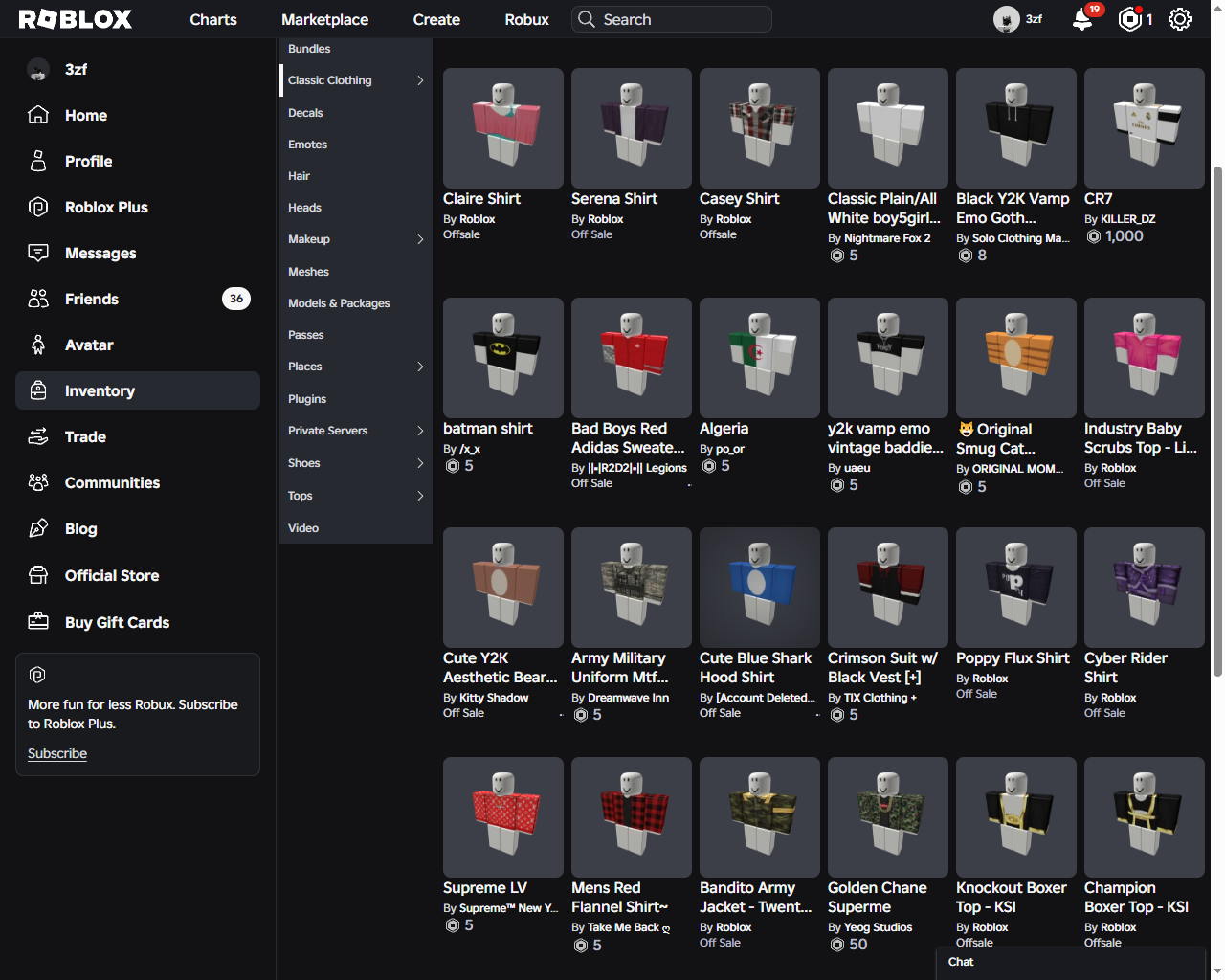
Task: Open the CR7 shirt thumbnail
Action: [x=1145, y=128]
